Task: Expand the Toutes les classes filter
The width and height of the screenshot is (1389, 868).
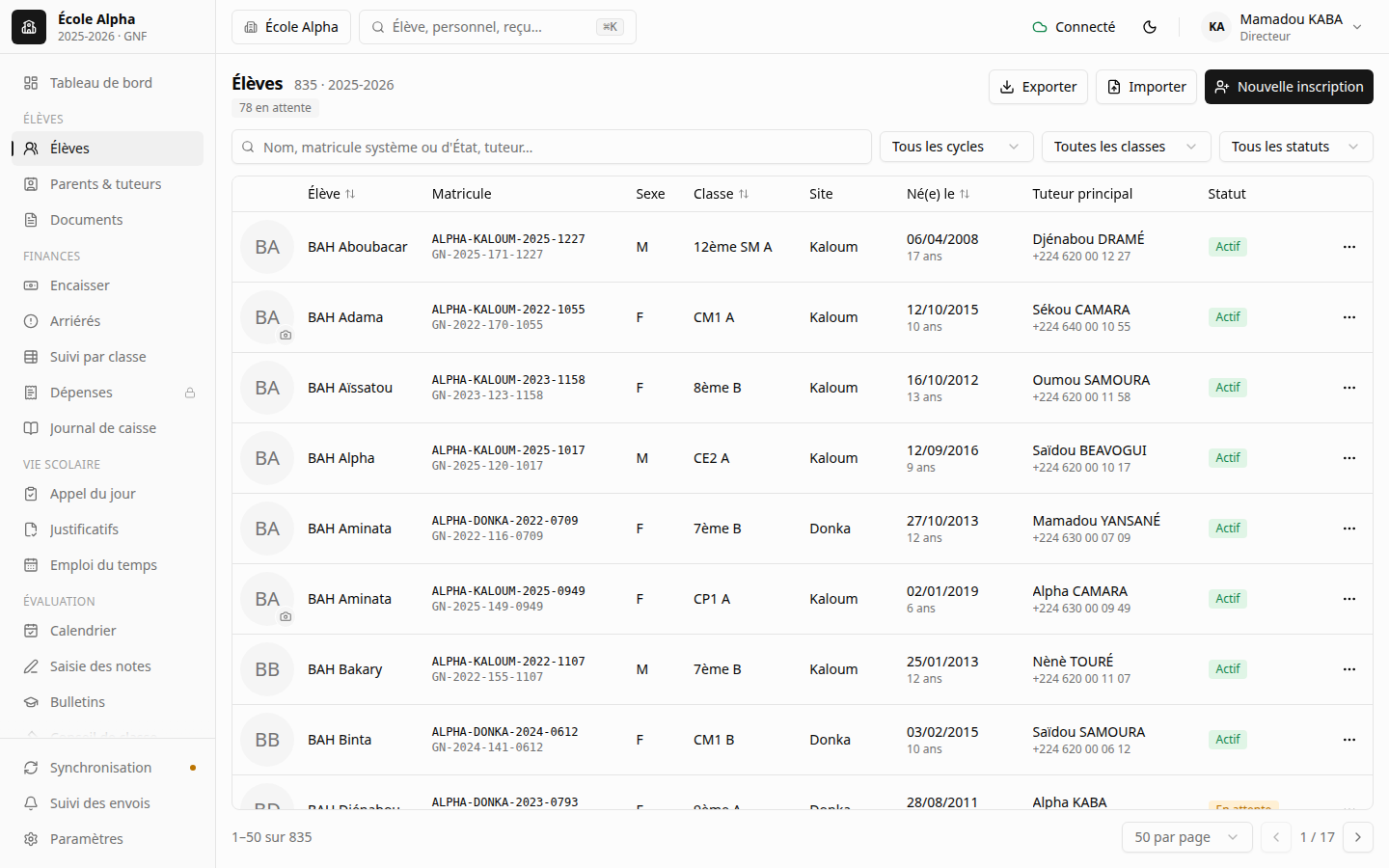Action: [x=1125, y=147]
